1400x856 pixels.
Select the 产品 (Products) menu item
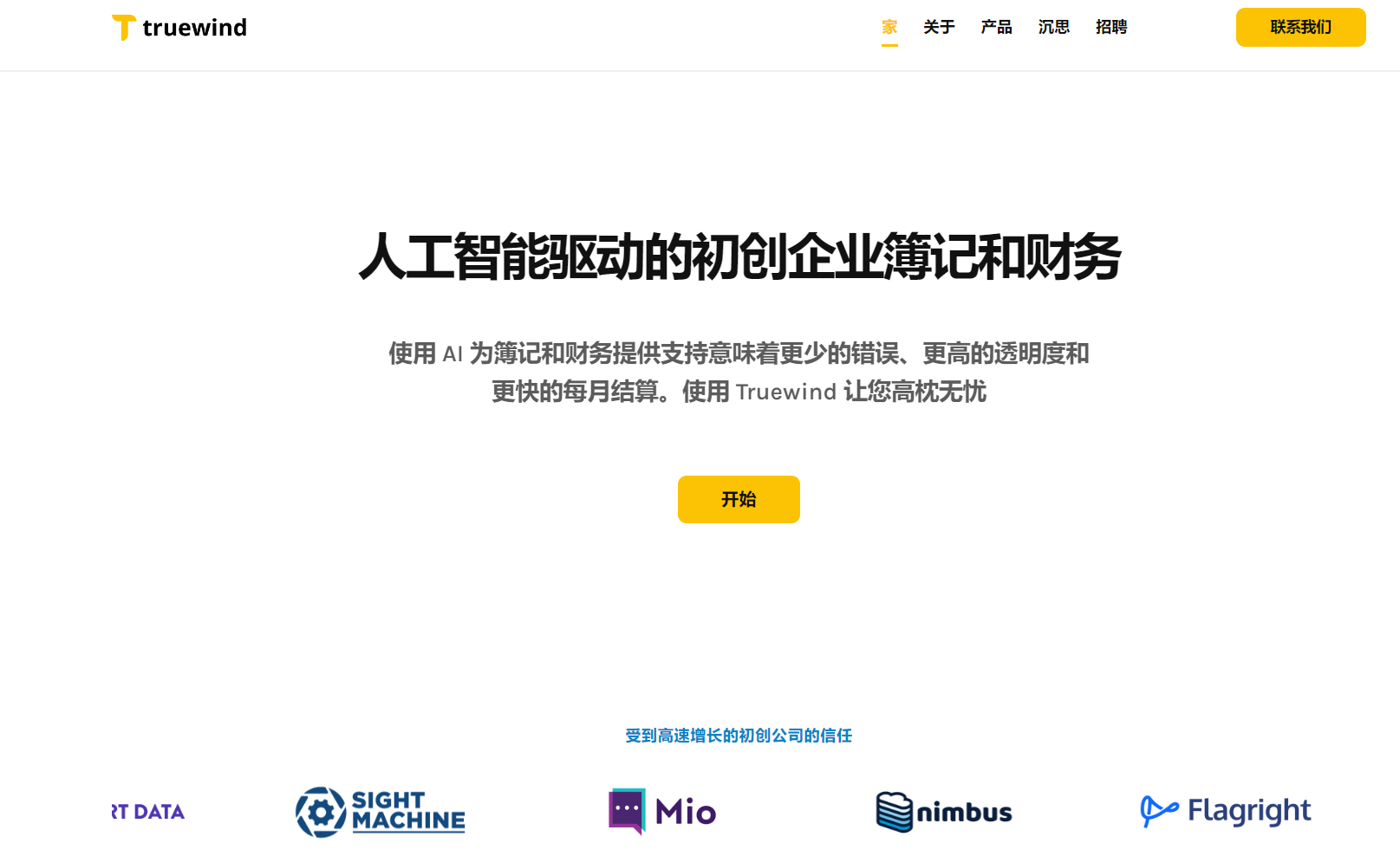click(x=996, y=27)
